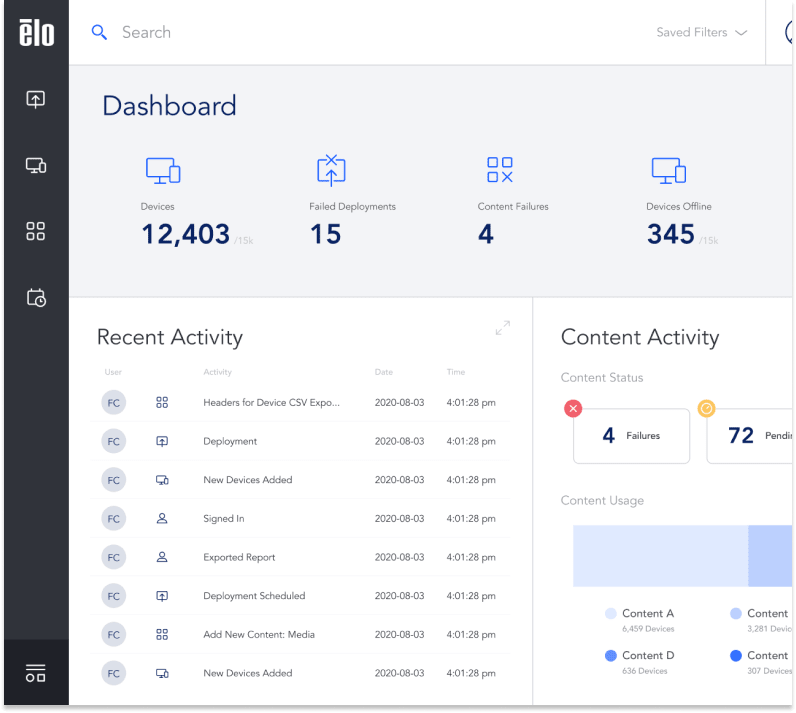Click the Failed Deployments icon
The height and width of the screenshot is (713, 796).
[x=331, y=171]
